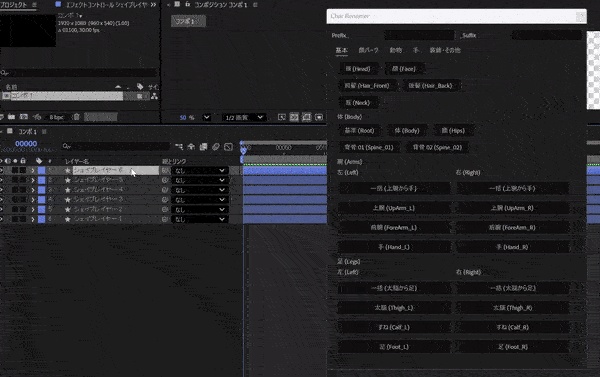This screenshot has width=600, height=377.
Task: Click parent pick whip of シェイプレイヤー 2
Action: 165,209
